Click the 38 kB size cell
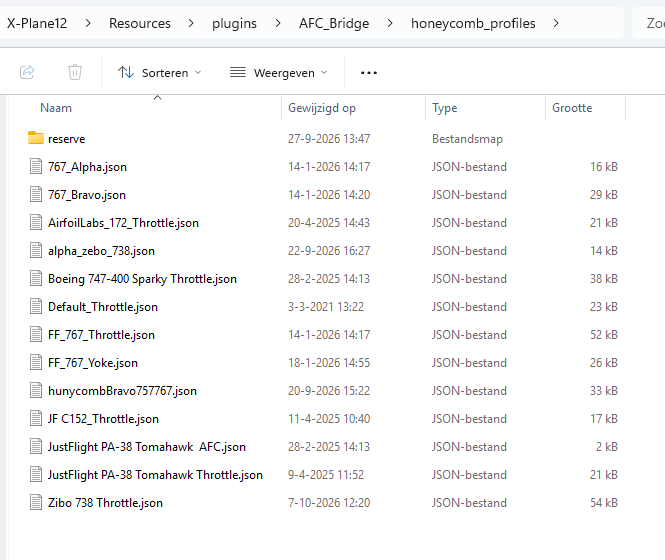This screenshot has height=560, width=665. tap(604, 279)
